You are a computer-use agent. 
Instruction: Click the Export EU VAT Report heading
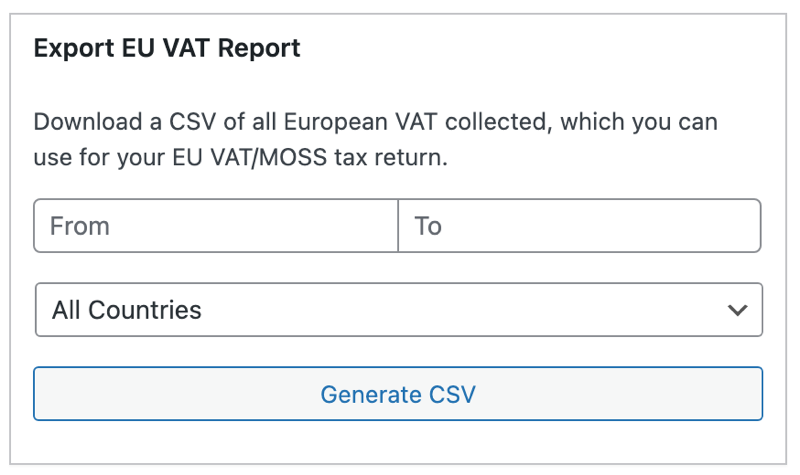click(x=167, y=48)
